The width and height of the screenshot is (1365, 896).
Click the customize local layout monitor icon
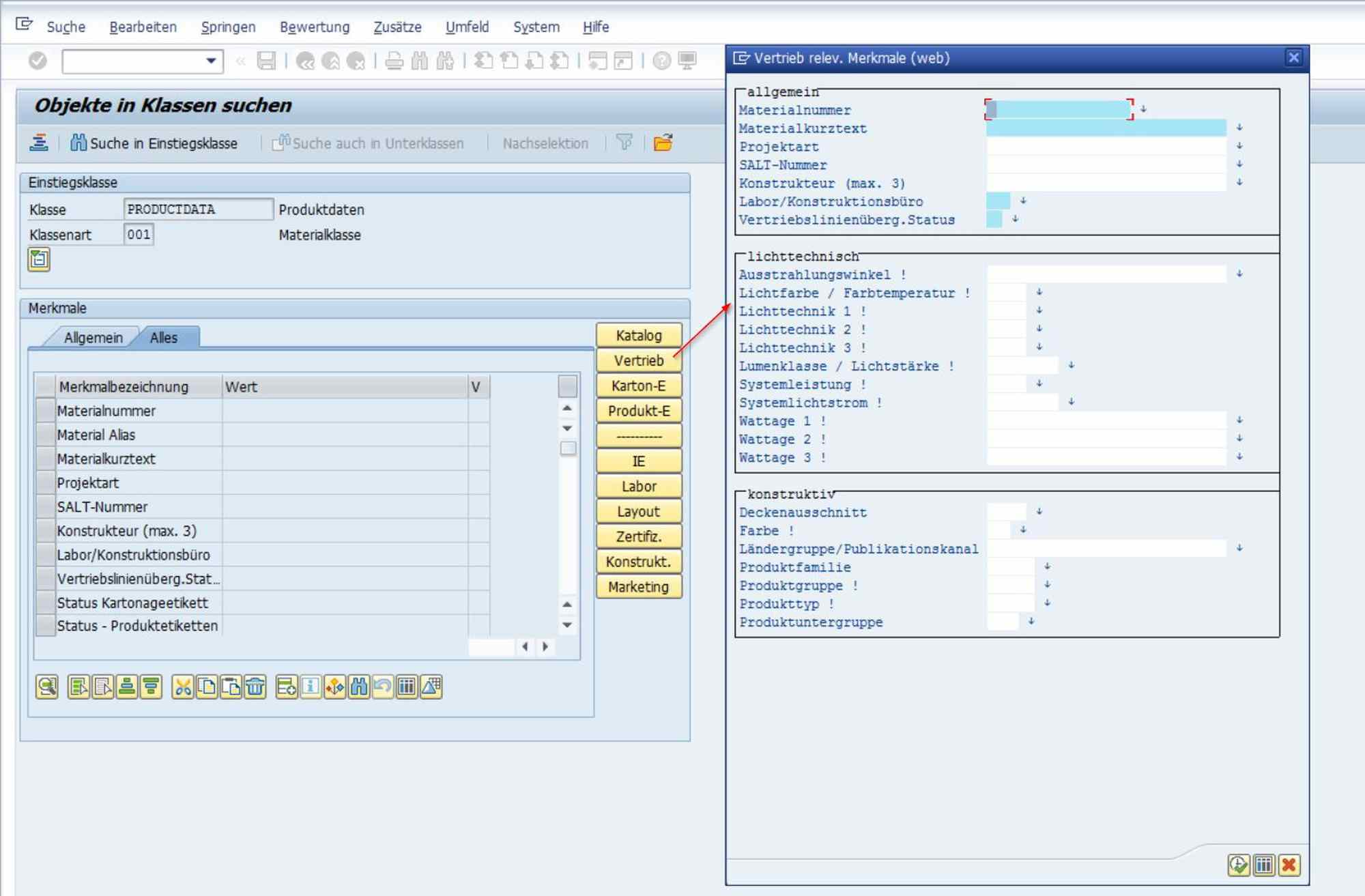687,61
